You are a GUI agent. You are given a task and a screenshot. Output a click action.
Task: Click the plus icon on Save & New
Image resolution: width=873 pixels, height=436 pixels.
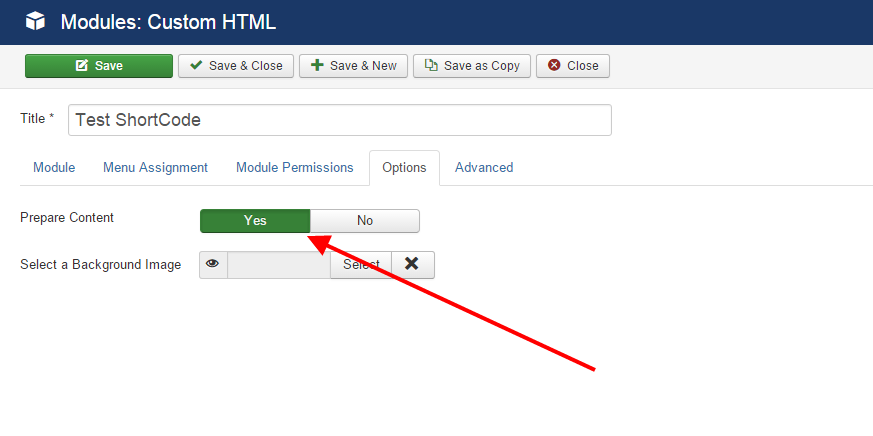[x=317, y=66]
